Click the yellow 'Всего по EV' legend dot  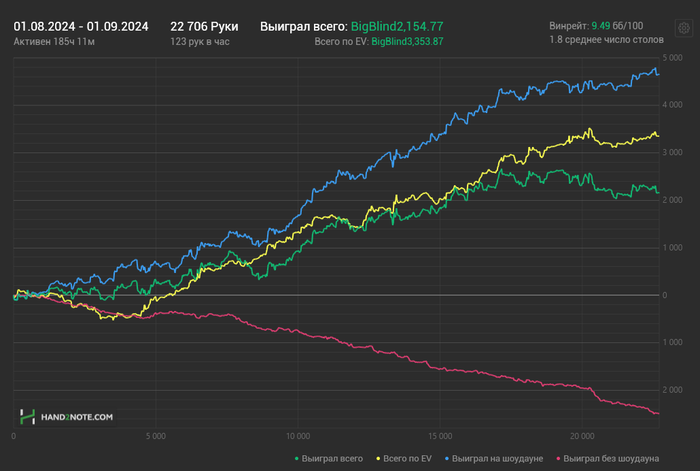(379, 459)
